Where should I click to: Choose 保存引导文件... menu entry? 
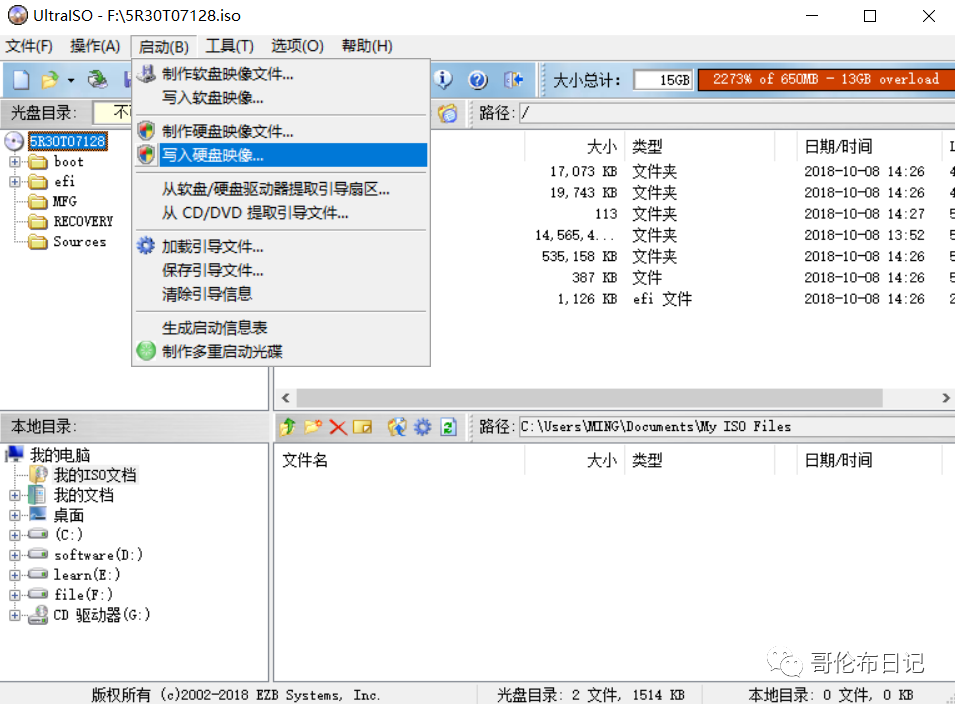pyautogui.click(x=281, y=270)
